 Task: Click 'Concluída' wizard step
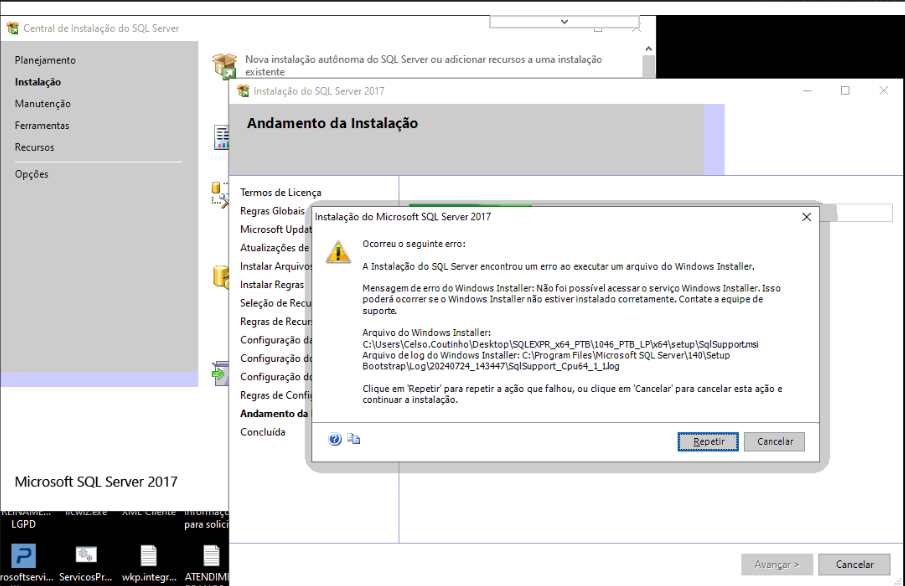pos(263,432)
